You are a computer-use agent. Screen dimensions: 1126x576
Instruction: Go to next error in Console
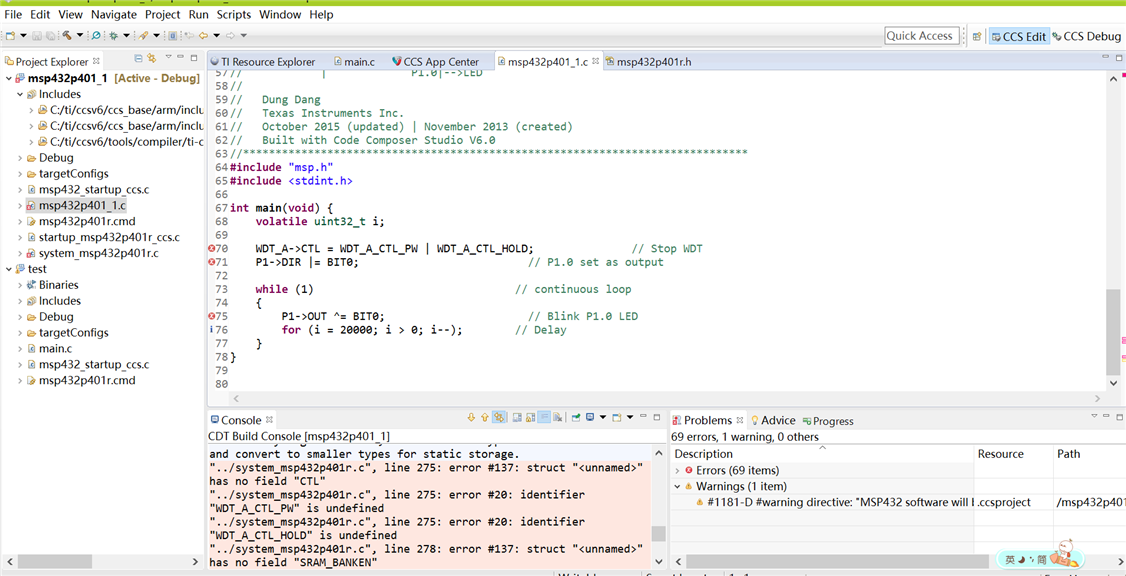point(471,417)
